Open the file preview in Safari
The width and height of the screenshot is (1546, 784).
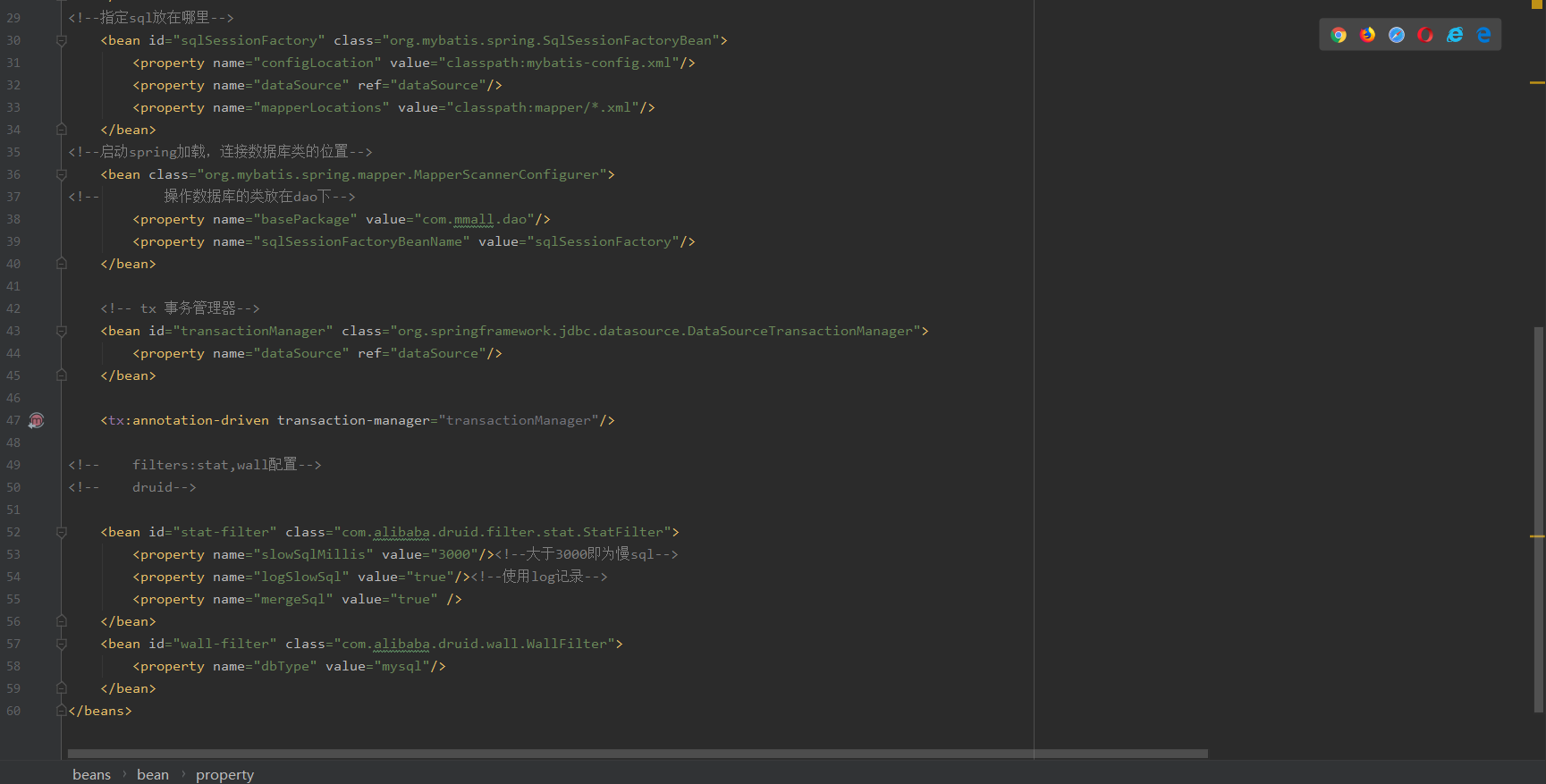click(x=1397, y=35)
